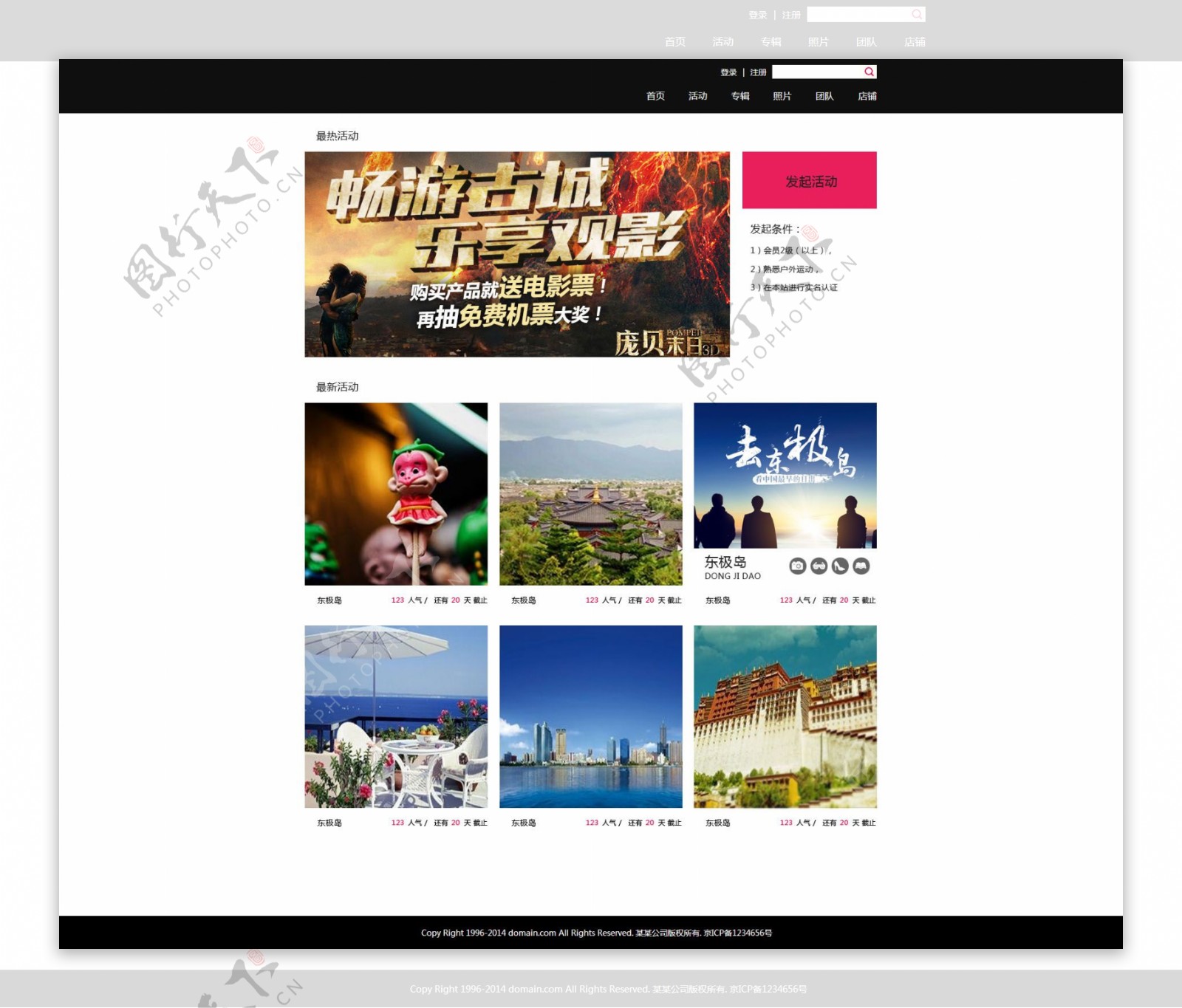
Task: Click 123 人气 stats under Potala Palace image
Action: point(797,823)
